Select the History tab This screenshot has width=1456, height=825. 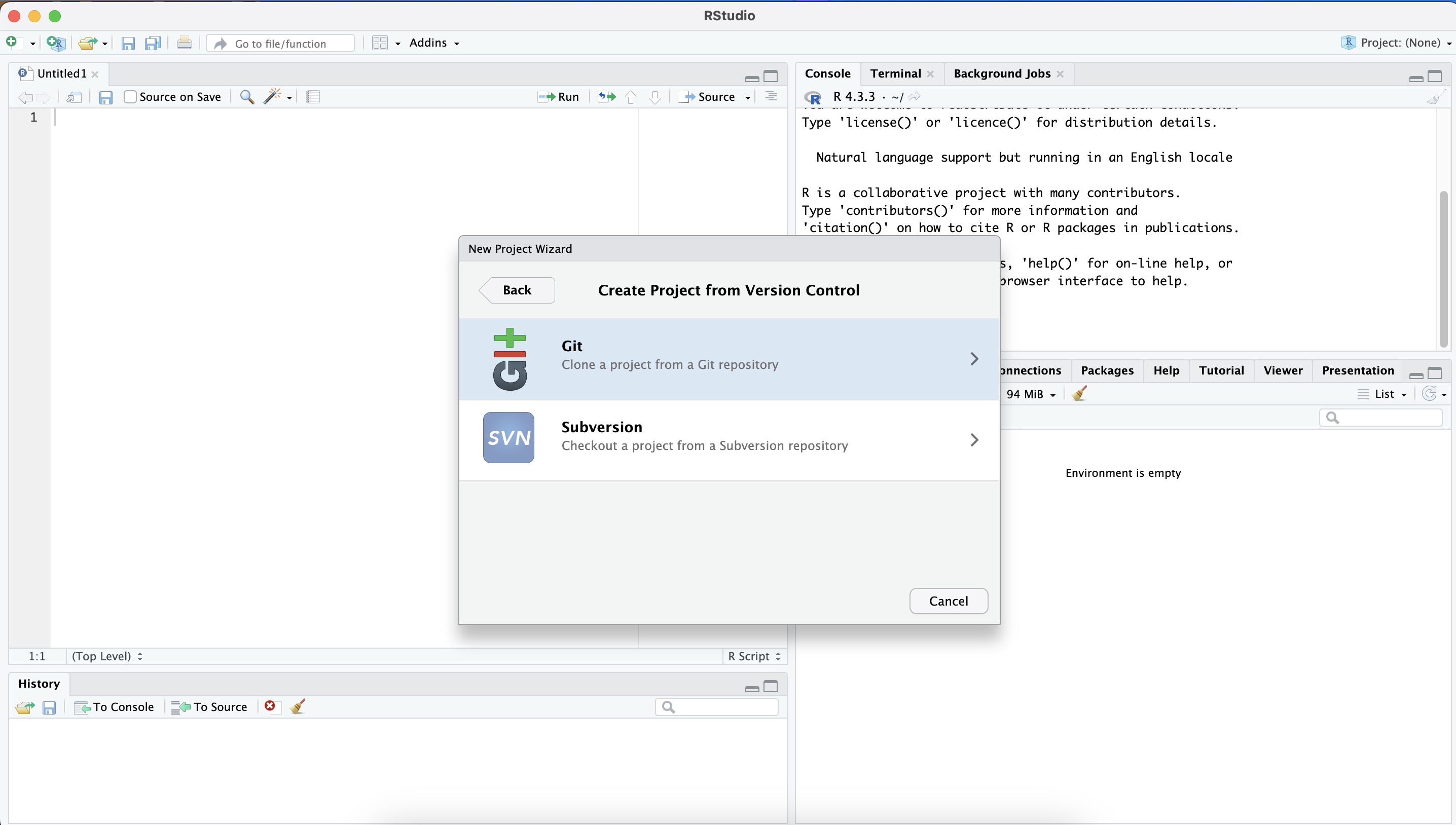(x=39, y=684)
